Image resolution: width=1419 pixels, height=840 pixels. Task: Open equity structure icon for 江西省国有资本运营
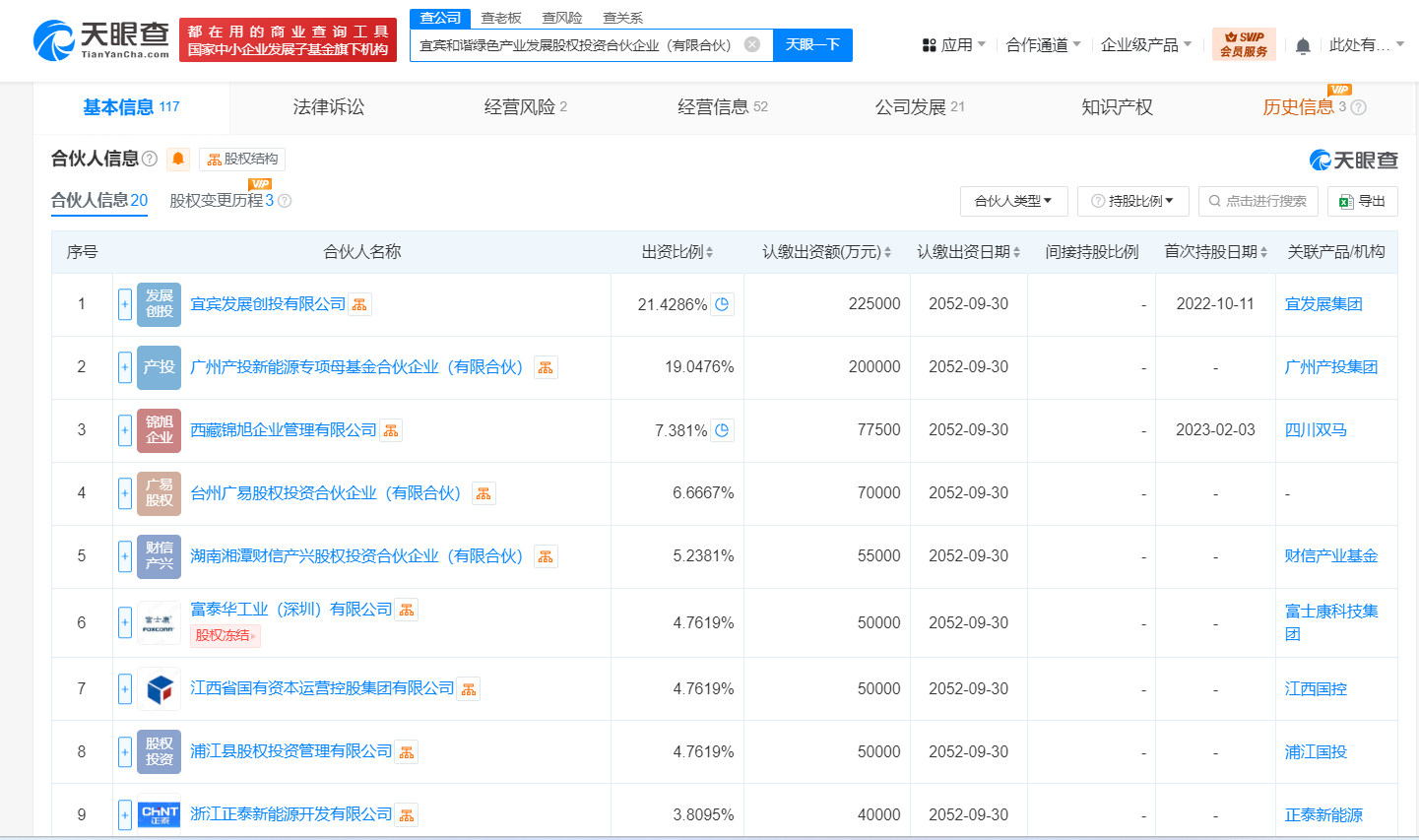click(x=469, y=688)
